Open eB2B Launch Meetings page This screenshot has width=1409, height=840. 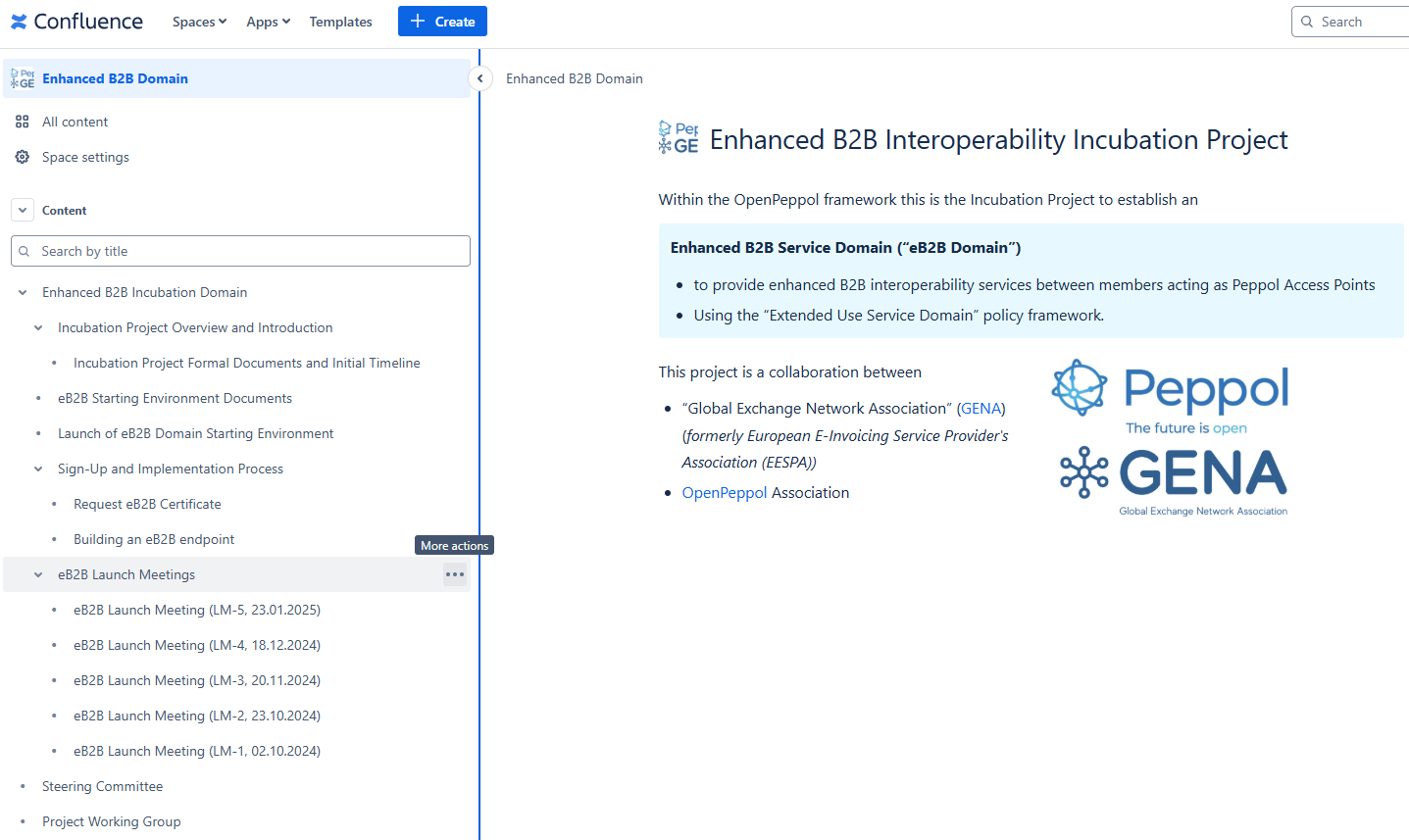pyautogui.click(x=126, y=574)
